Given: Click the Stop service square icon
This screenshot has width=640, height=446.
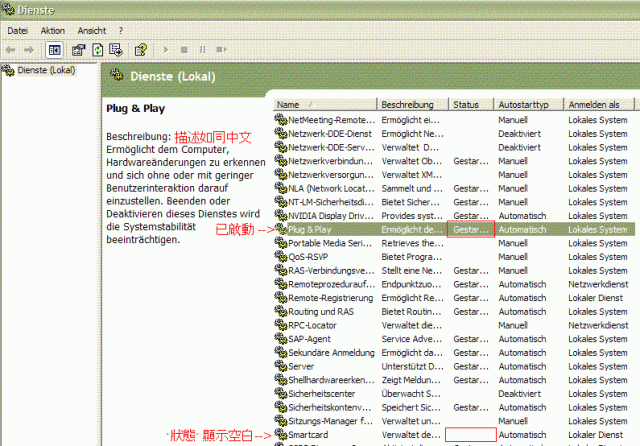Looking at the screenshot, I should (x=184, y=50).
